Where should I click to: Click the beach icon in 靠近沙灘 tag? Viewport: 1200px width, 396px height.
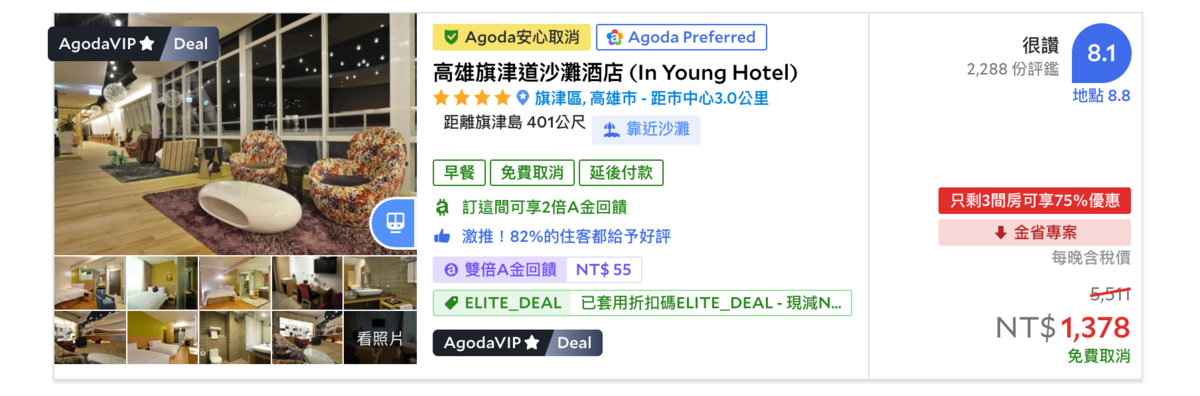[611, 130]
